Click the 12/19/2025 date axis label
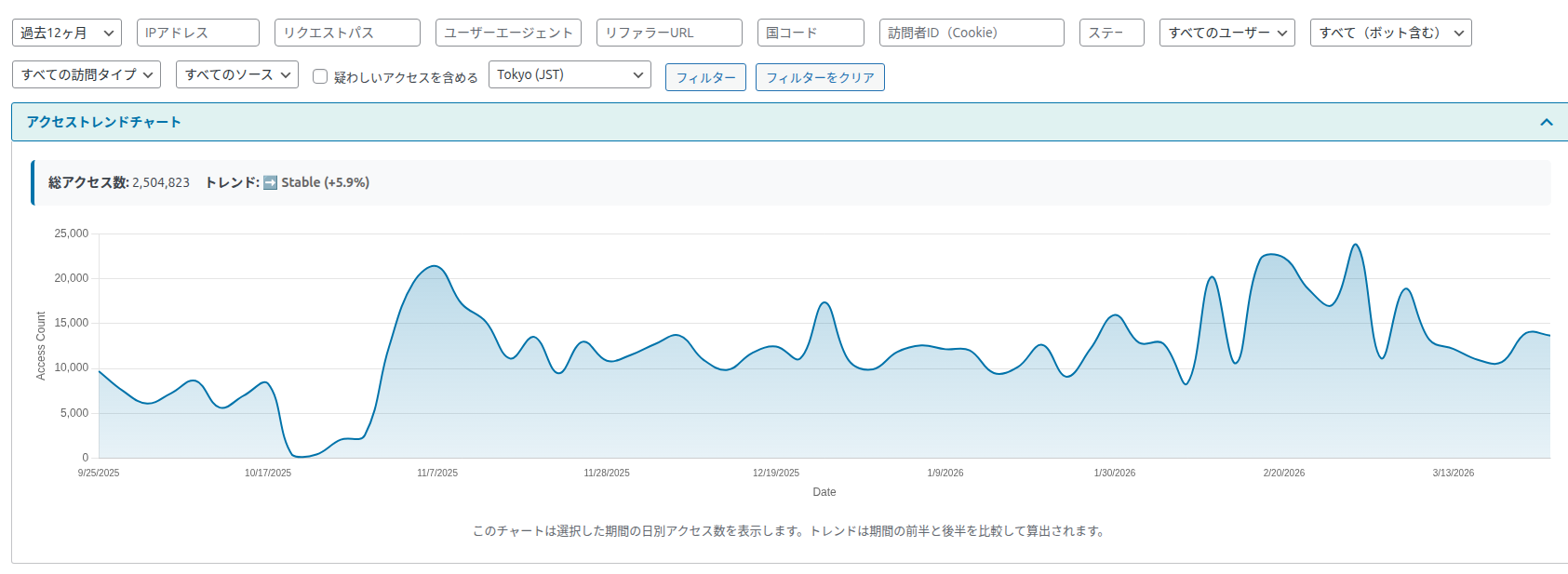The height and width of the screenshot is (574, 1568). pos(776,473)
